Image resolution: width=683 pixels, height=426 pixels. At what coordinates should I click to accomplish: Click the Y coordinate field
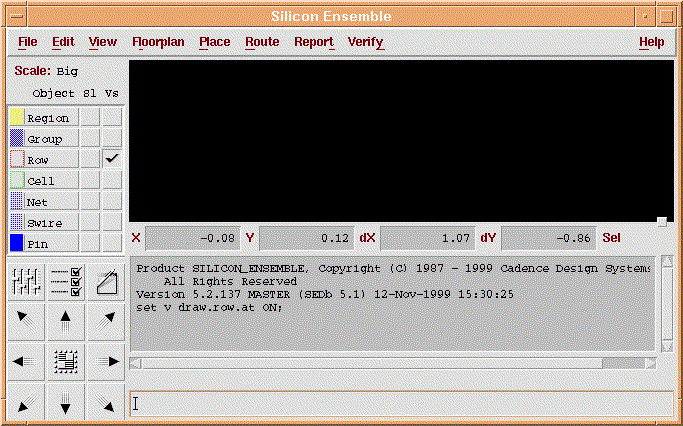click(307, 238)
